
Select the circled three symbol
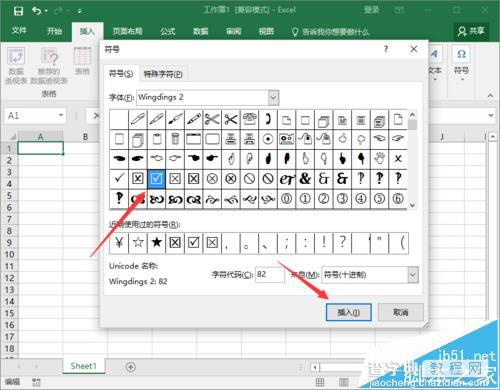pos(342,199)
